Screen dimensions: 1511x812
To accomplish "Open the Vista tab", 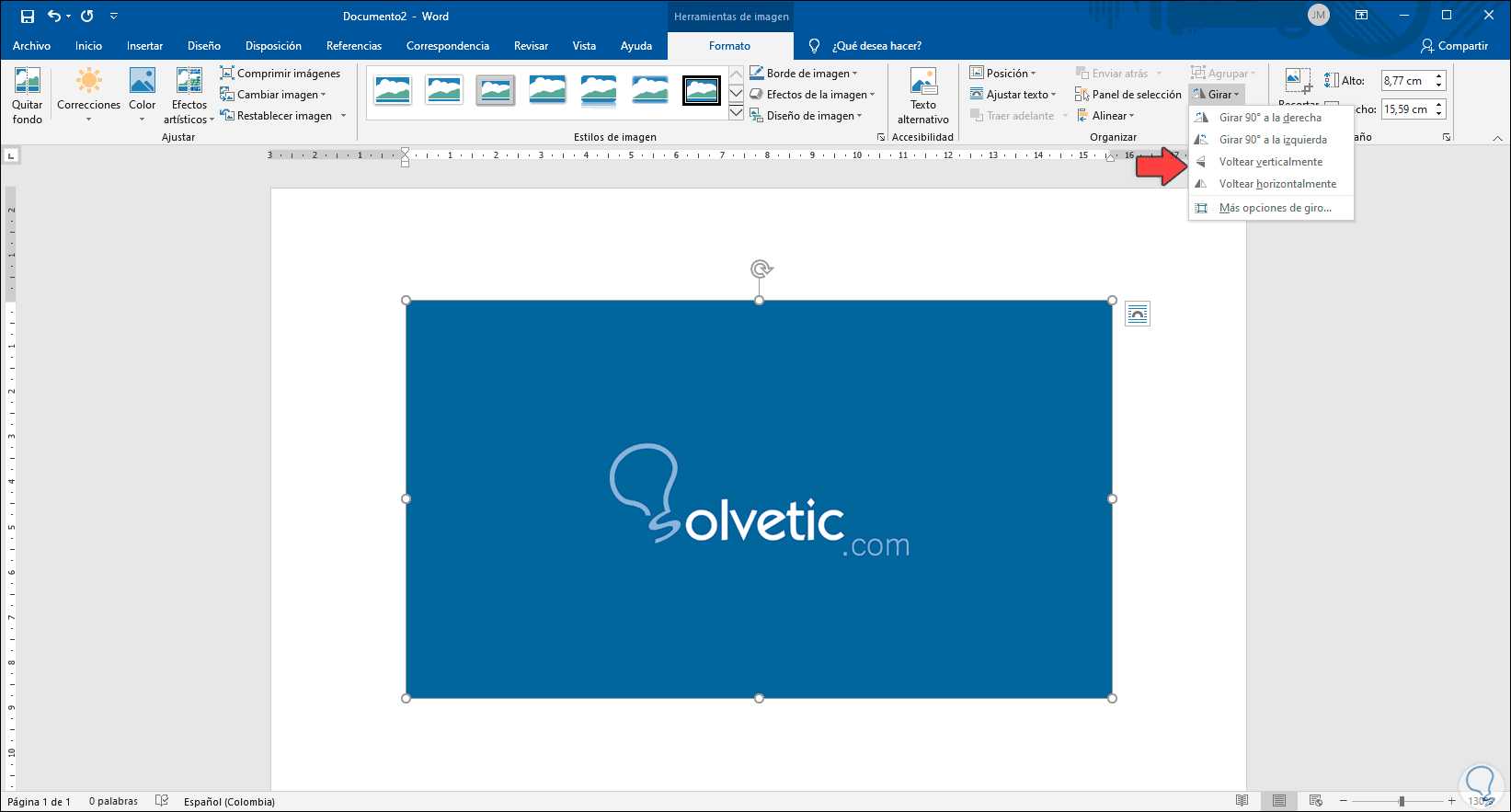I will pyautogui.click(x=584, y=46).
